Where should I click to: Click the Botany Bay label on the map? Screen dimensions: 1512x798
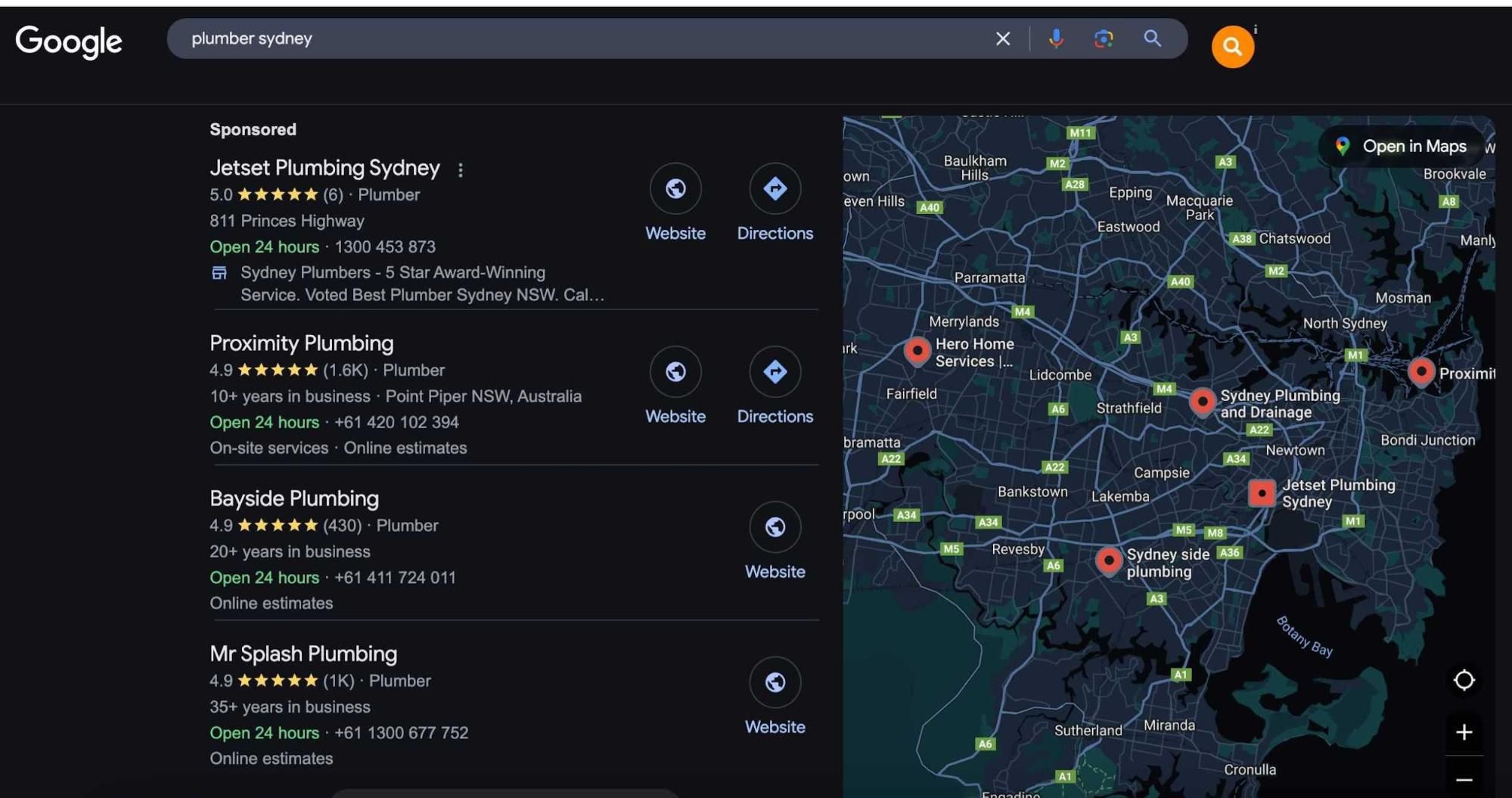point(1304,636)
